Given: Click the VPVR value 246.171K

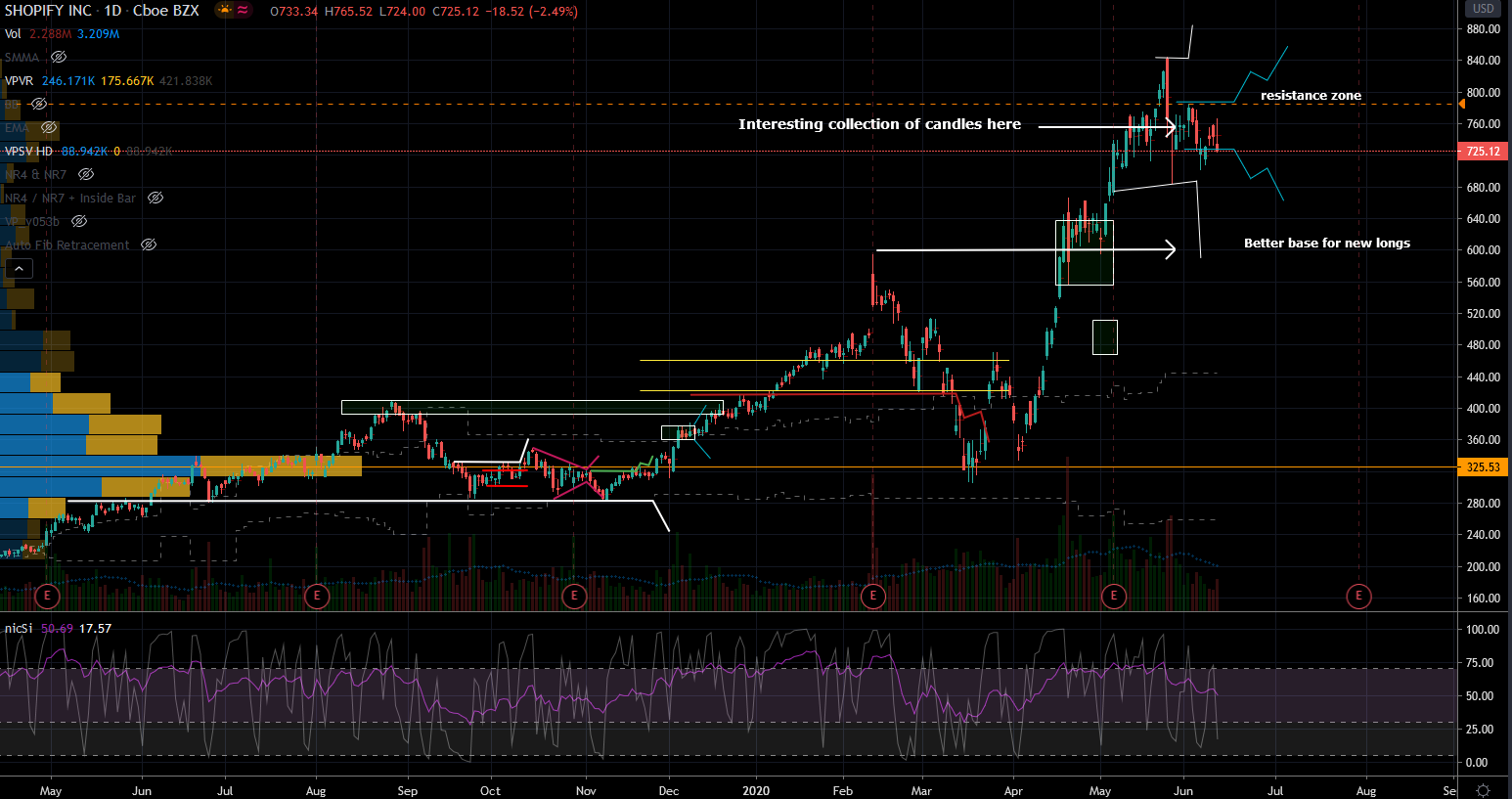Looking at the screenshot, I should click(x=68, y=81).
